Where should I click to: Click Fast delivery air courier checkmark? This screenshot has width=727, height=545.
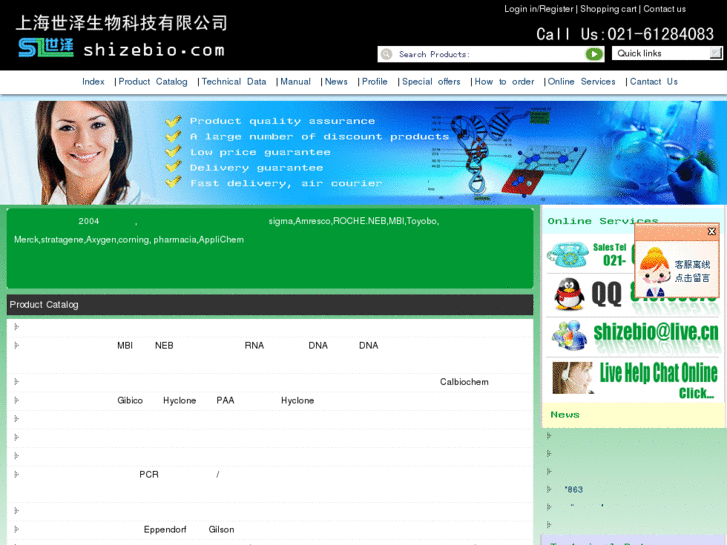point(173,182)
